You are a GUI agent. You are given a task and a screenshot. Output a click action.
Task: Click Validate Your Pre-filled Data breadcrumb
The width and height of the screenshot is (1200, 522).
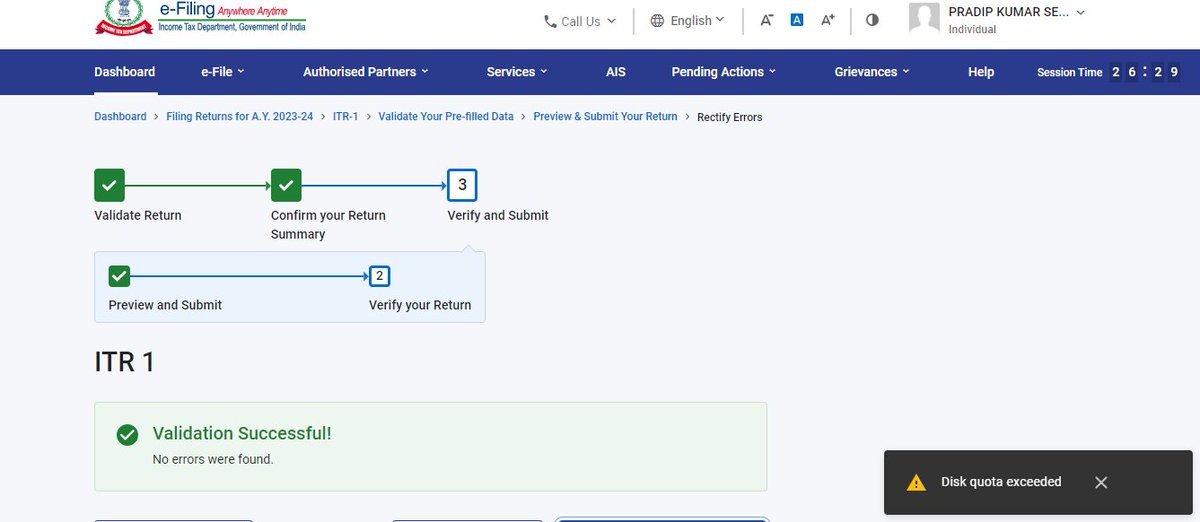tap(446, 117)
